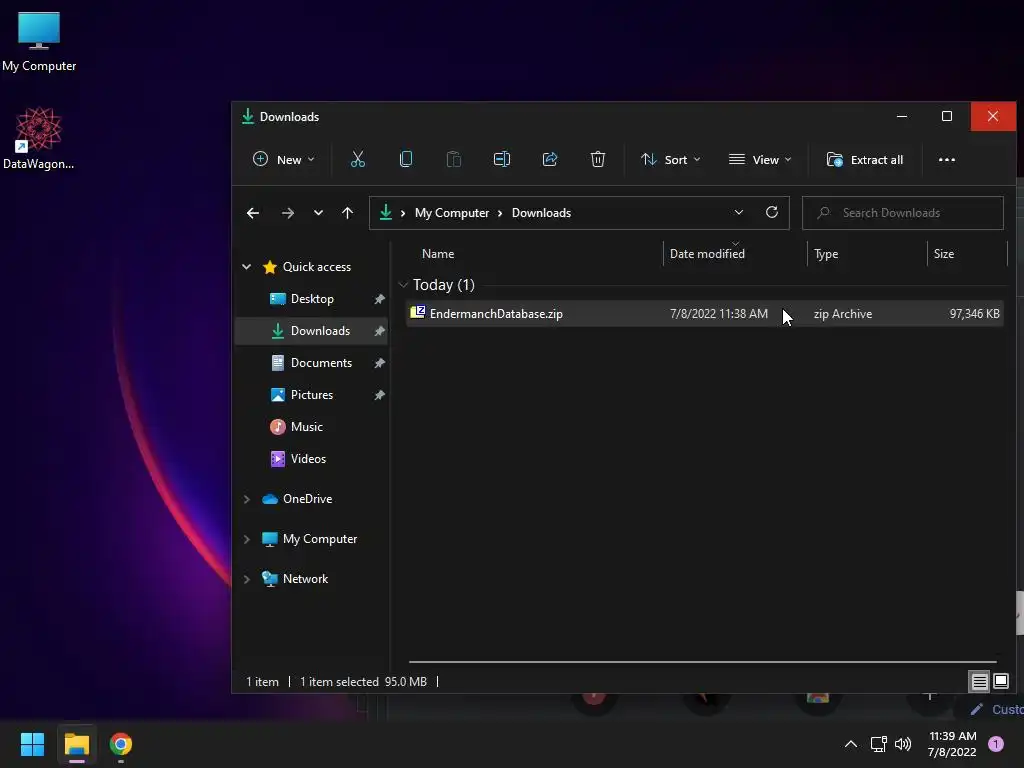The image size is (1024, 768).
Task: Expand the Network tree node
Action: pos(247,579)
